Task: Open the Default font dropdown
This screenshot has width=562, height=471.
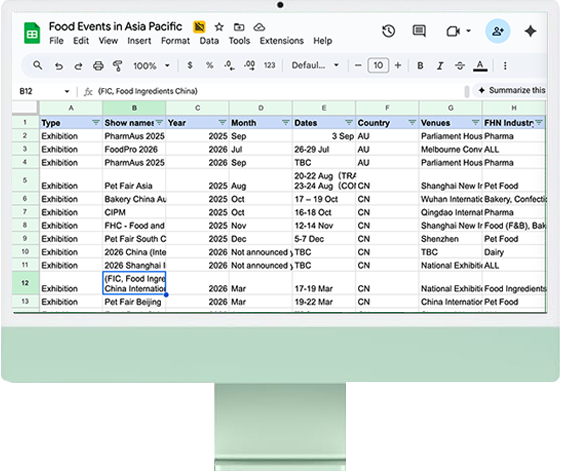Action: pos(315,66)
